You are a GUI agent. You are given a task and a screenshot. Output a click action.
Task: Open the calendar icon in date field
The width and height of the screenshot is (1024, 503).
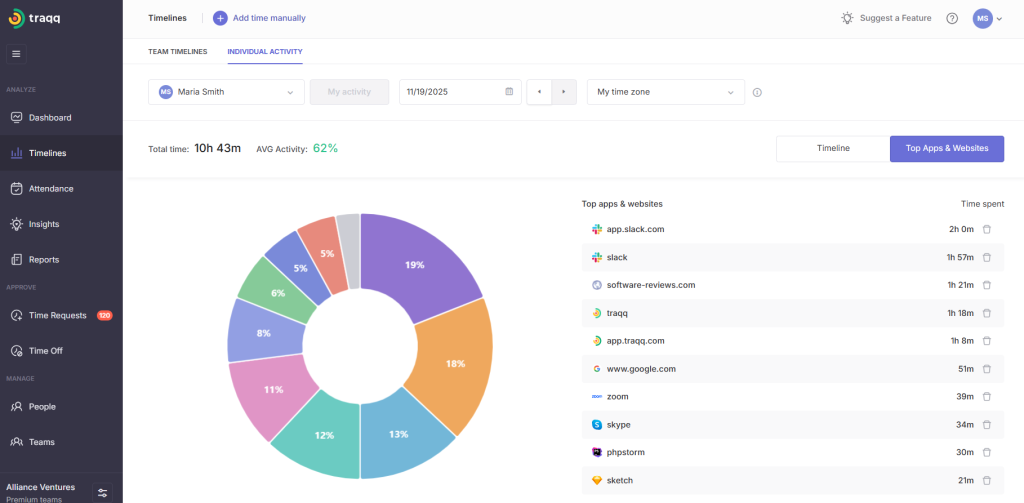[509, 92]
